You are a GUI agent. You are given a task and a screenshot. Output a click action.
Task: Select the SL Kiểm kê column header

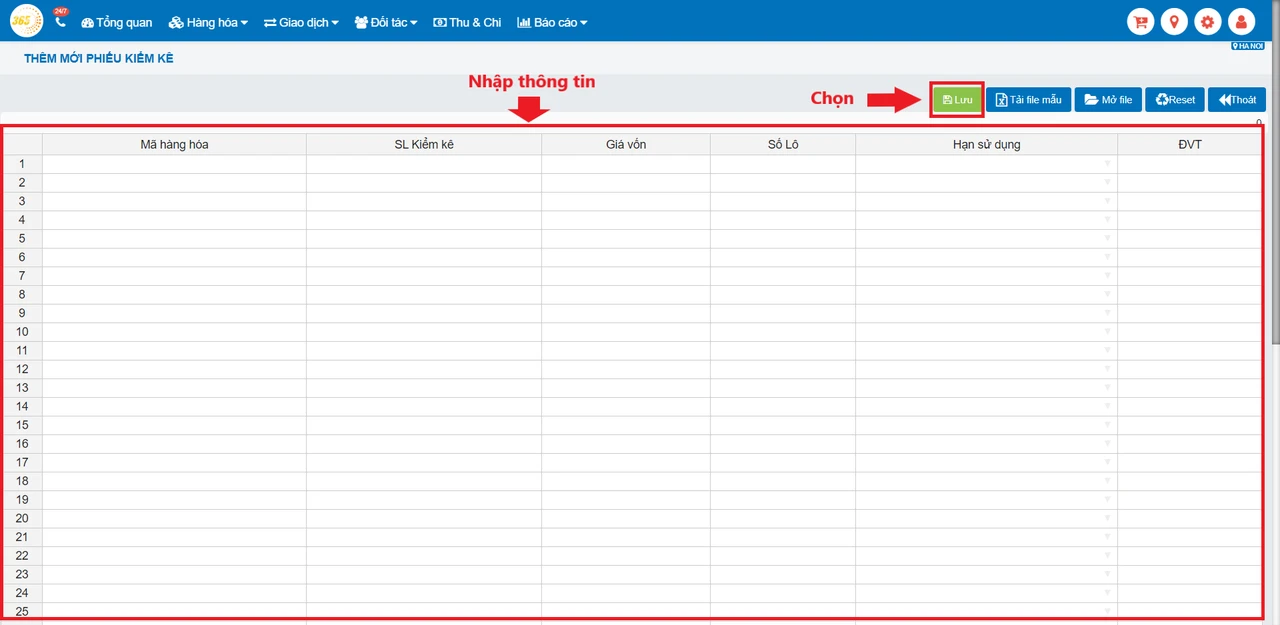point(424,144)
